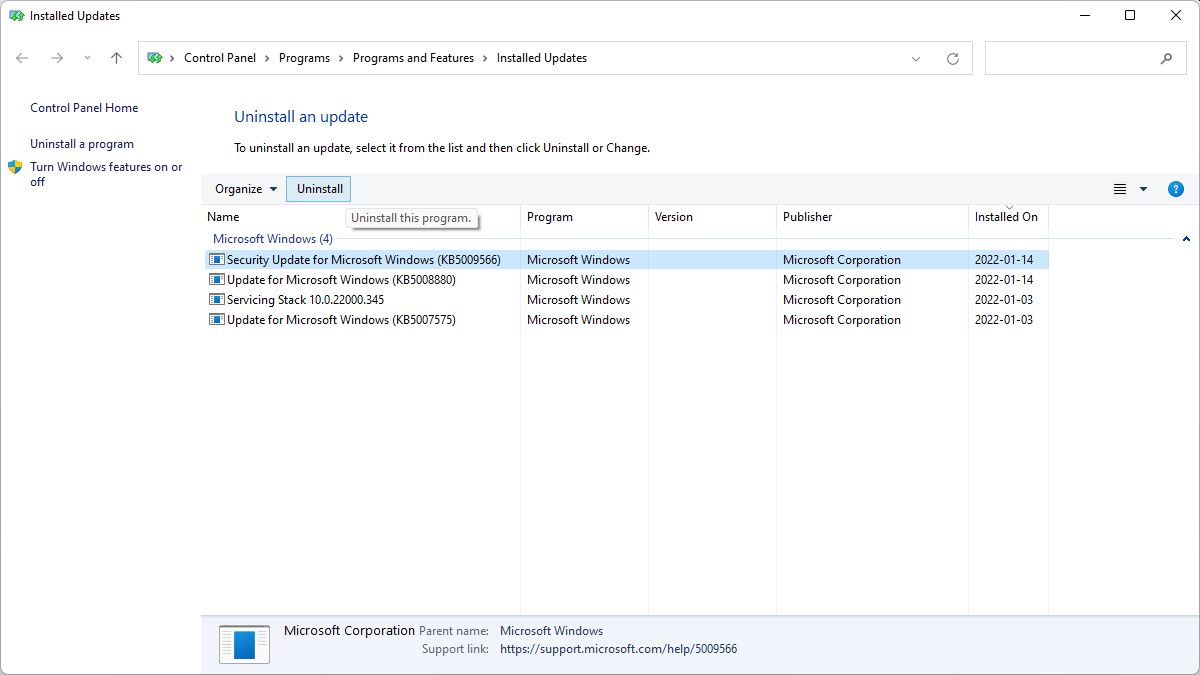Expand the address bar history dropdown
Screen dimensions: 1200x675
pyautogui.click(x=915, y=59)
